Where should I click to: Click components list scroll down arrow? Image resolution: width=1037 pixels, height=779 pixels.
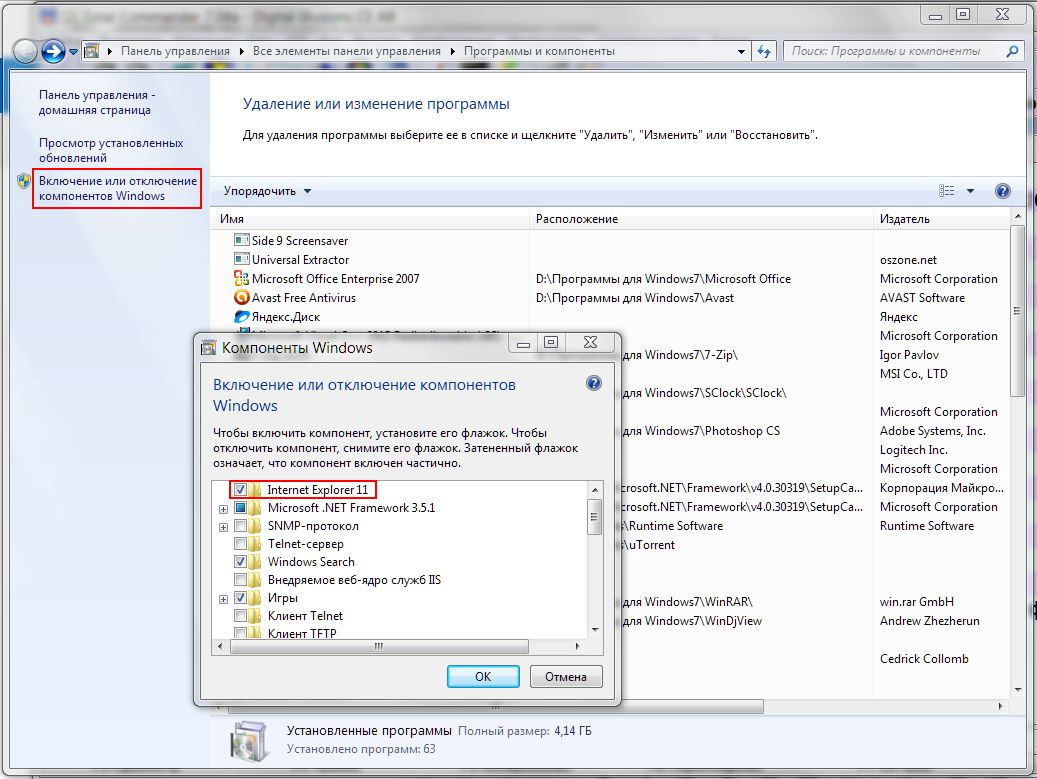click(x=595, y=630)
